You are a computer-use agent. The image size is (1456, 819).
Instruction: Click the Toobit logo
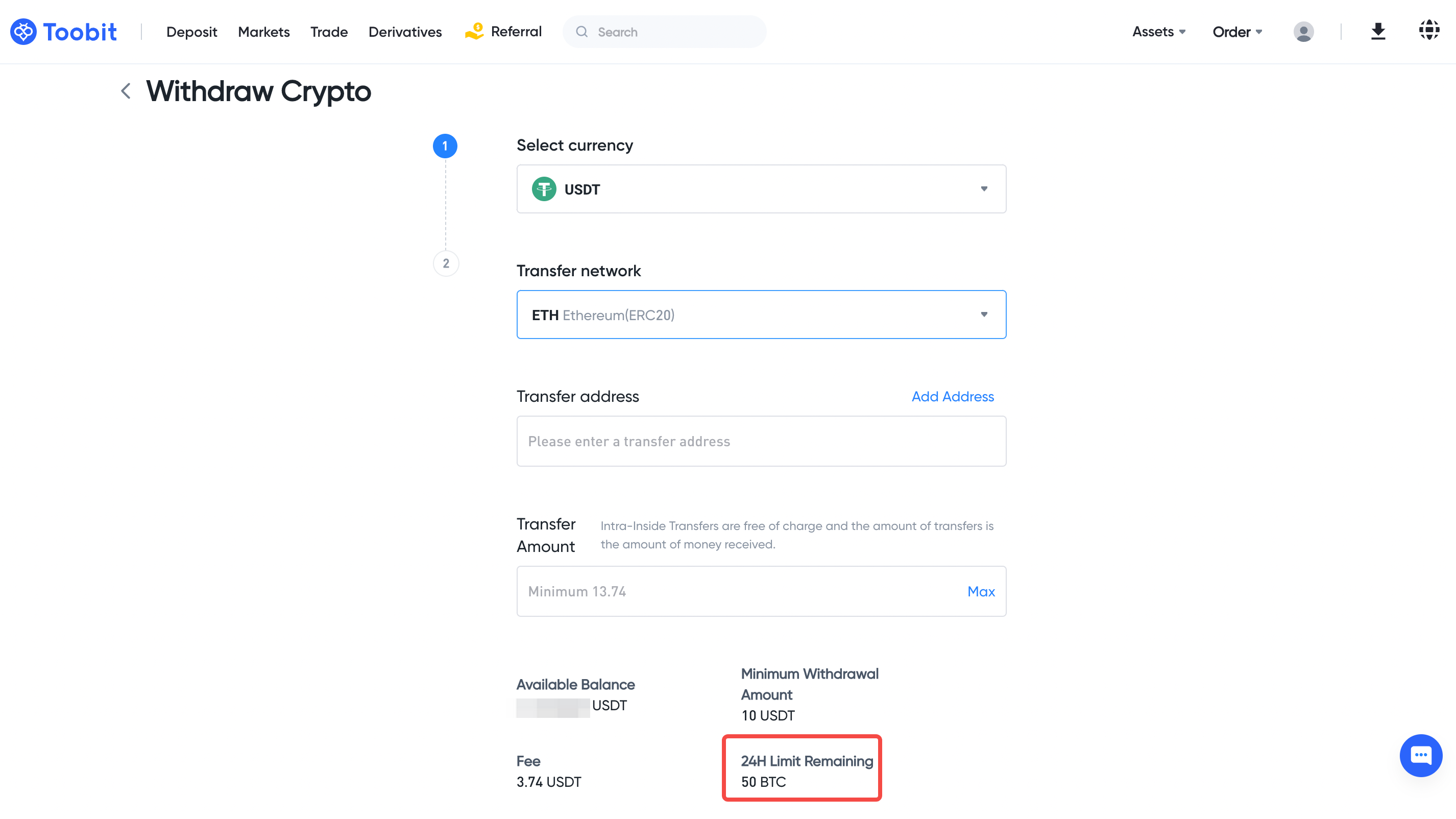coord(63,32)
